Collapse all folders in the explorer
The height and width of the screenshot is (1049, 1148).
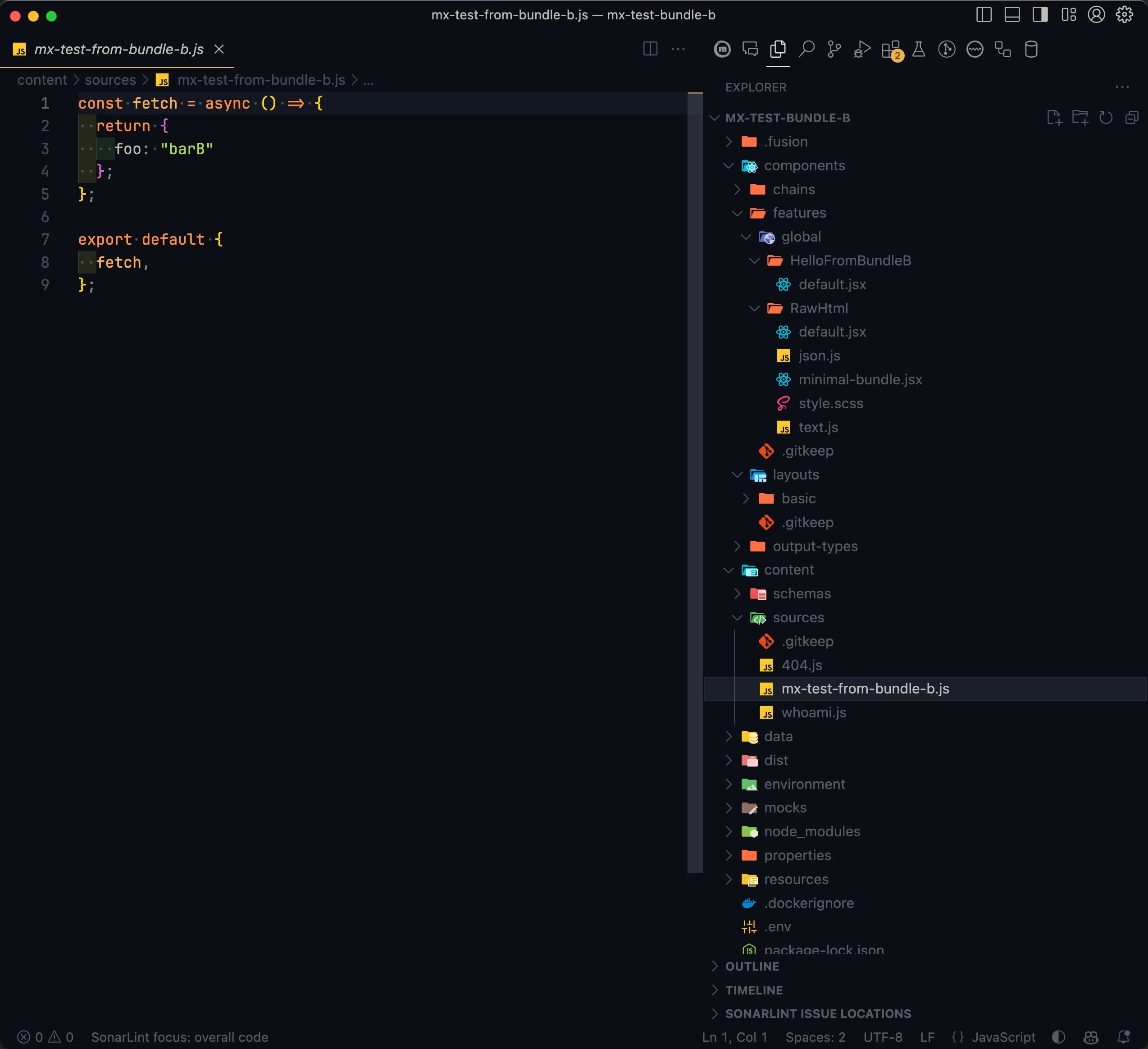click(1131, 118)
